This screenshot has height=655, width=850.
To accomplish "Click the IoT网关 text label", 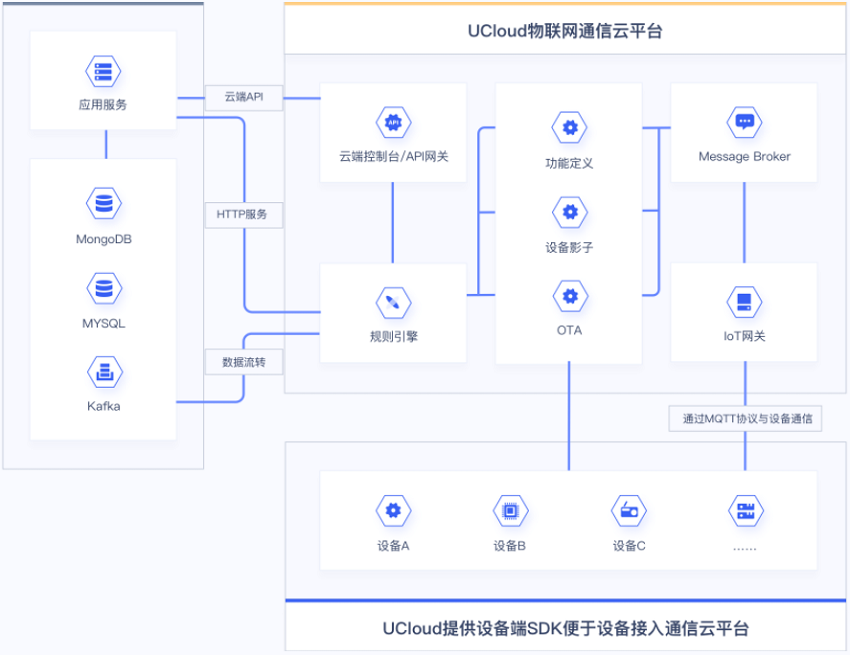I will [744, 336].
